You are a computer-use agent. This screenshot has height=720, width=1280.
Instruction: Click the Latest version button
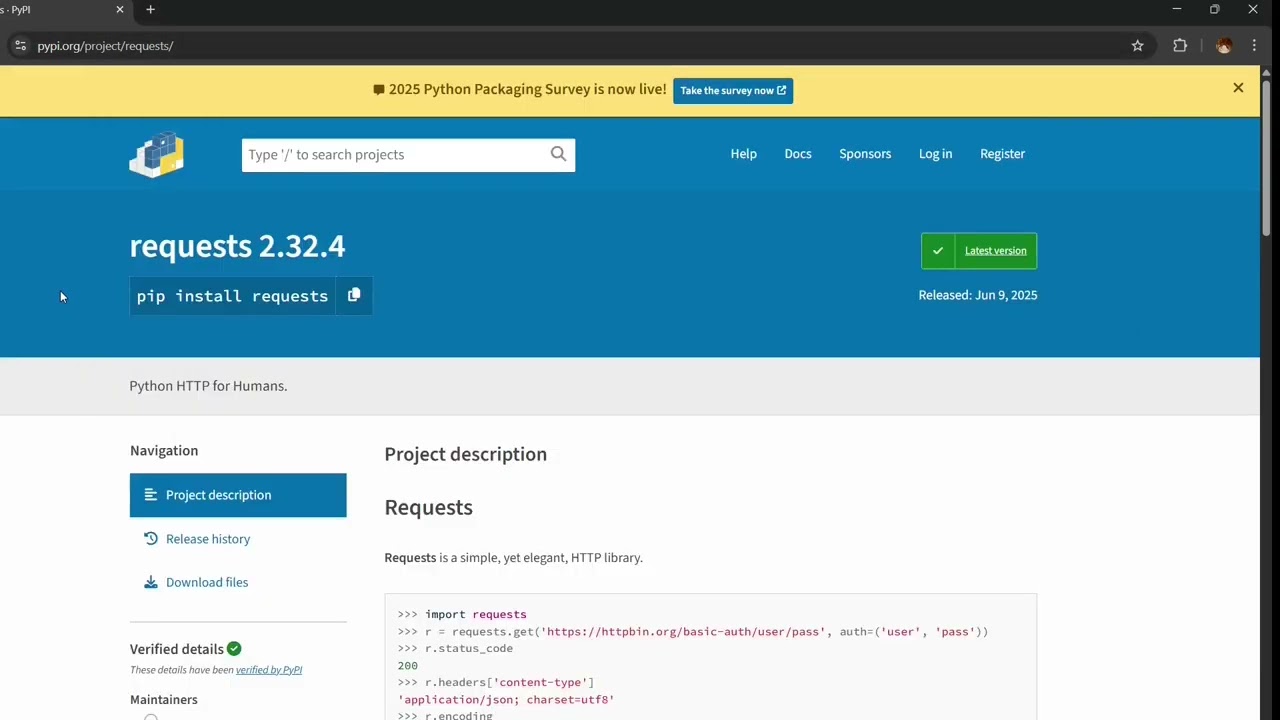tap(979, 251)
